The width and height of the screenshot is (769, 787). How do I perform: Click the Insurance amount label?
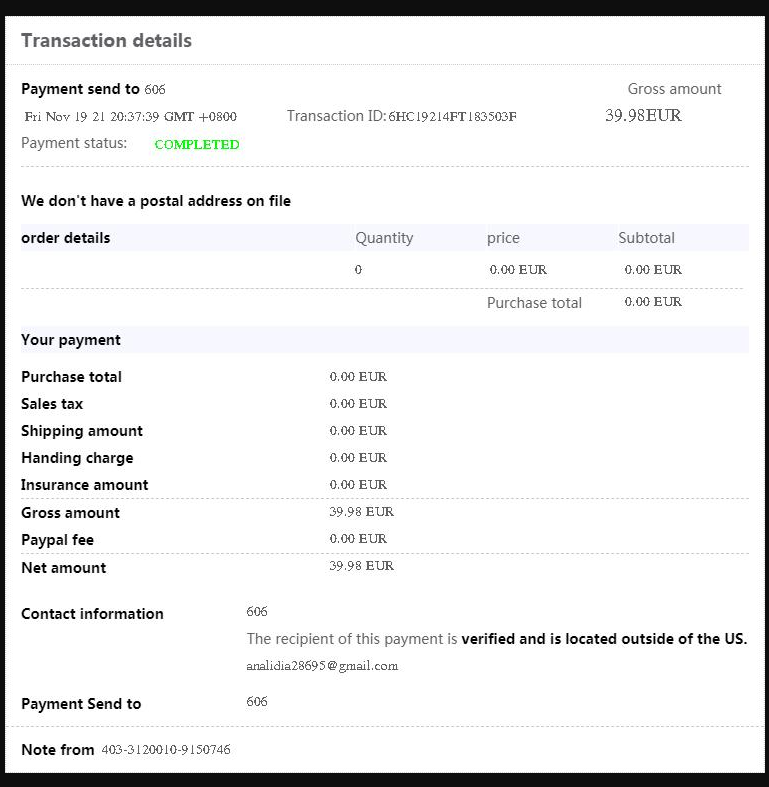(84, 485)
